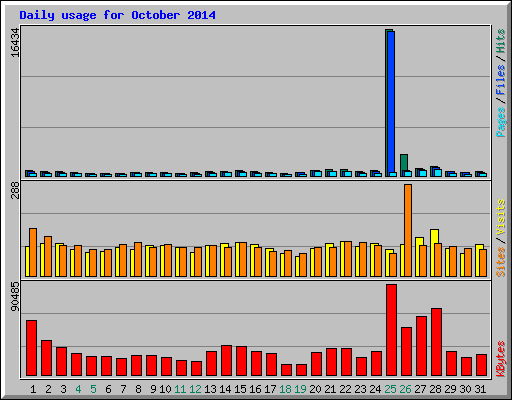Click green day label 25
This screenshot has width=512, height=400.
click(390, 389)
